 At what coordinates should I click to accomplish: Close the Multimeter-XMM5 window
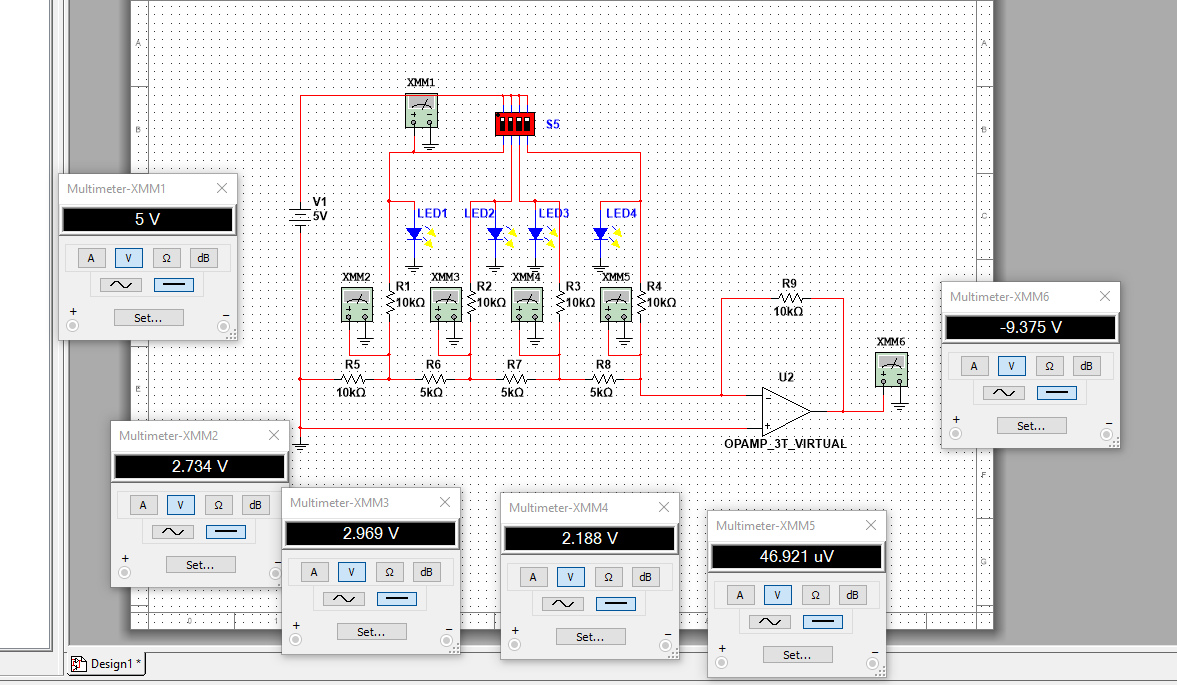coord(871,525)
